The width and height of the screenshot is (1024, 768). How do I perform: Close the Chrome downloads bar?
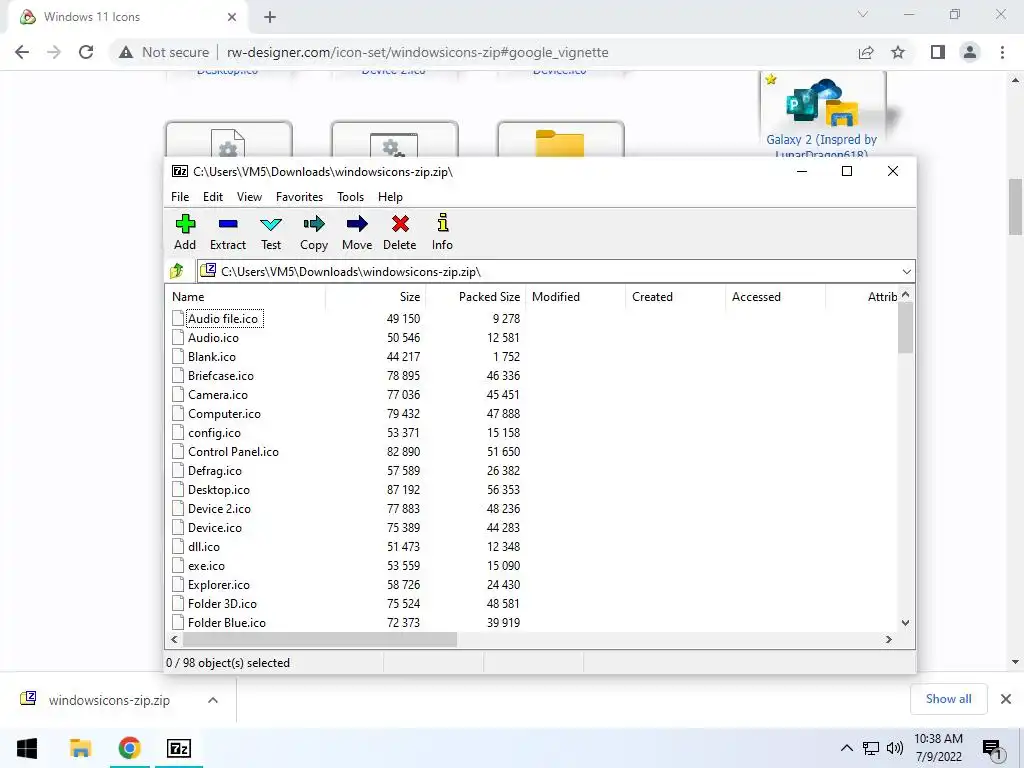1006,699
